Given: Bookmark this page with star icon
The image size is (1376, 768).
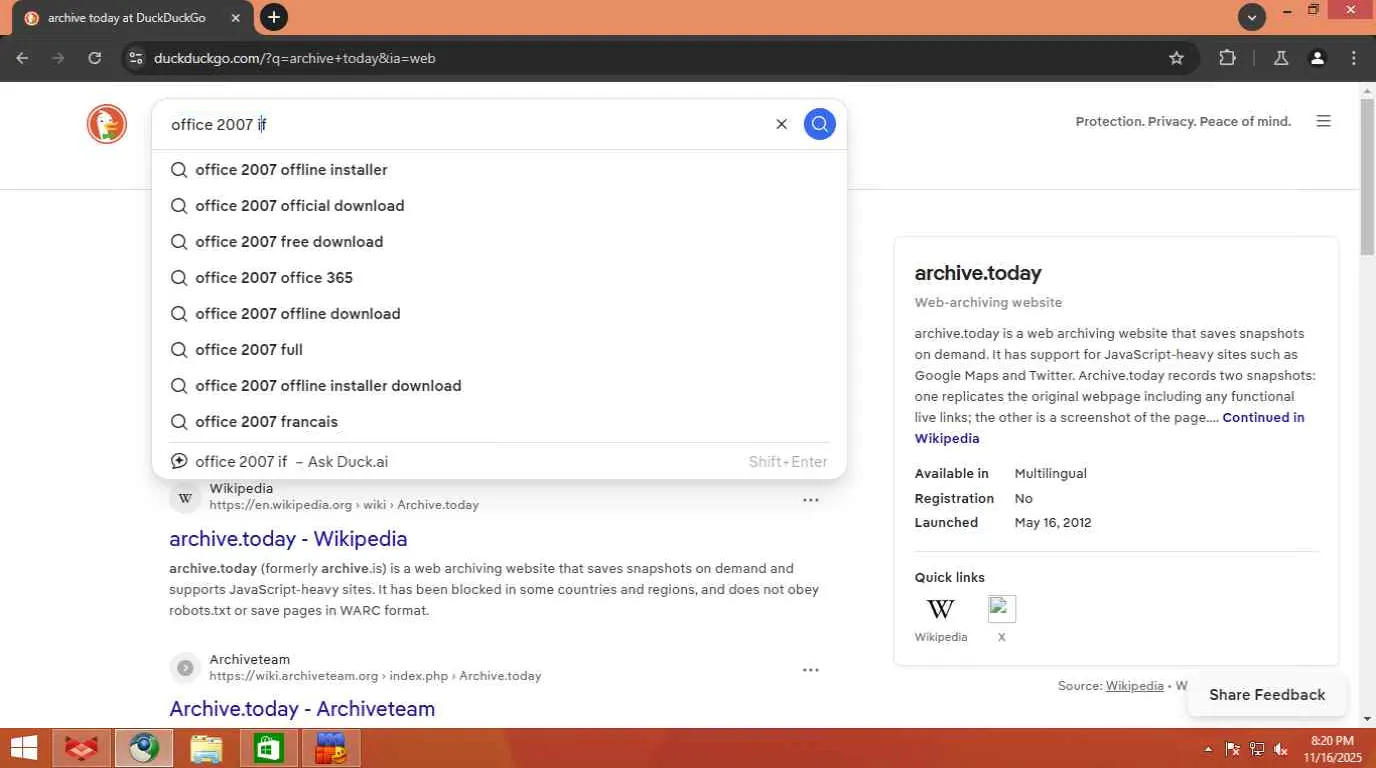Looking at the screenshot, I should pos(1176,58).
